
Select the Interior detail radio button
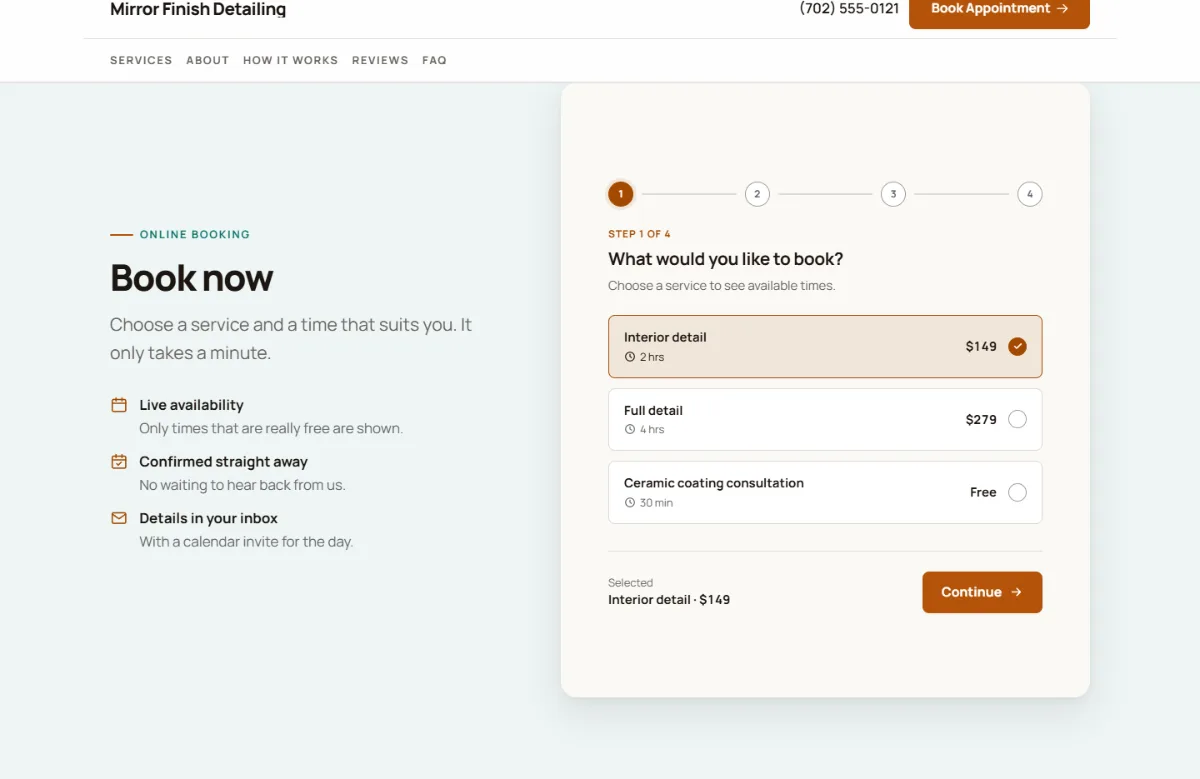pyautogui.click(x=1017, y=347)
